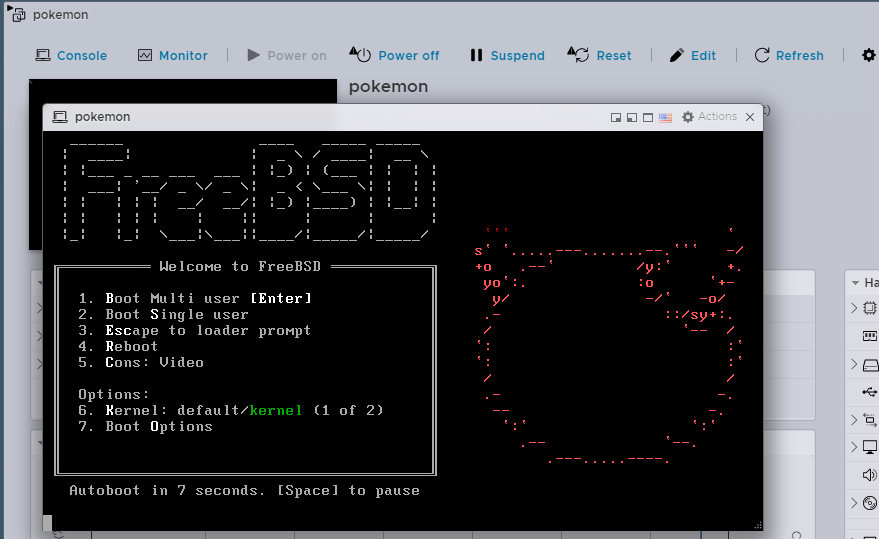Click the Reset circular arrows icon
The height and width of the screenshot is (539, 879).
[x=579, y=54]
